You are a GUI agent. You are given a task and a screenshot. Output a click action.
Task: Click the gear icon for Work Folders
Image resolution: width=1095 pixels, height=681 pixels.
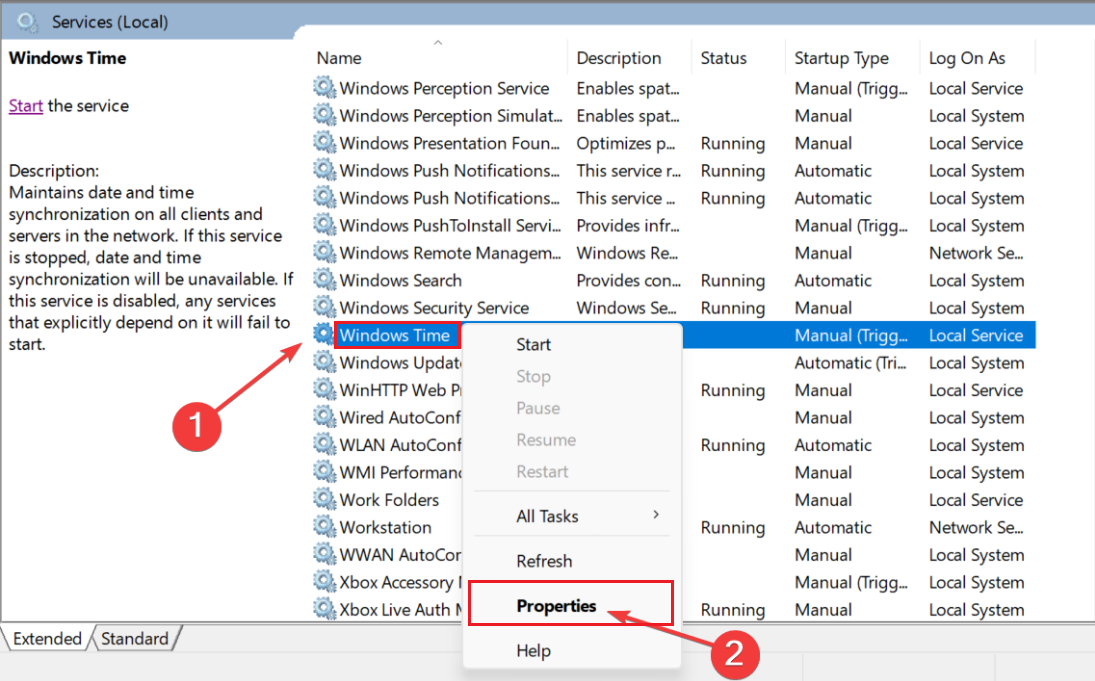click(324, 499)
